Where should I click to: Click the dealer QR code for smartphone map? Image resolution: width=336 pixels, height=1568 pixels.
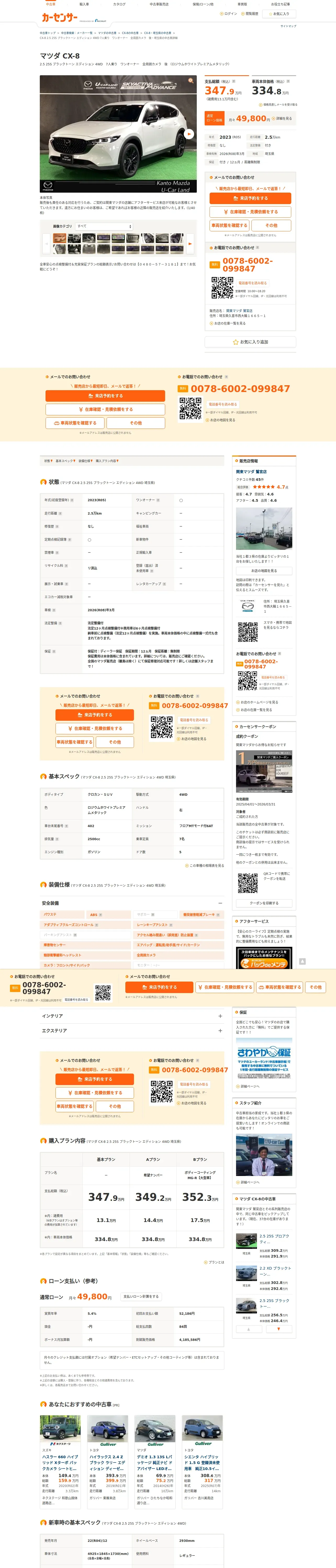click(x=248, y=632)
